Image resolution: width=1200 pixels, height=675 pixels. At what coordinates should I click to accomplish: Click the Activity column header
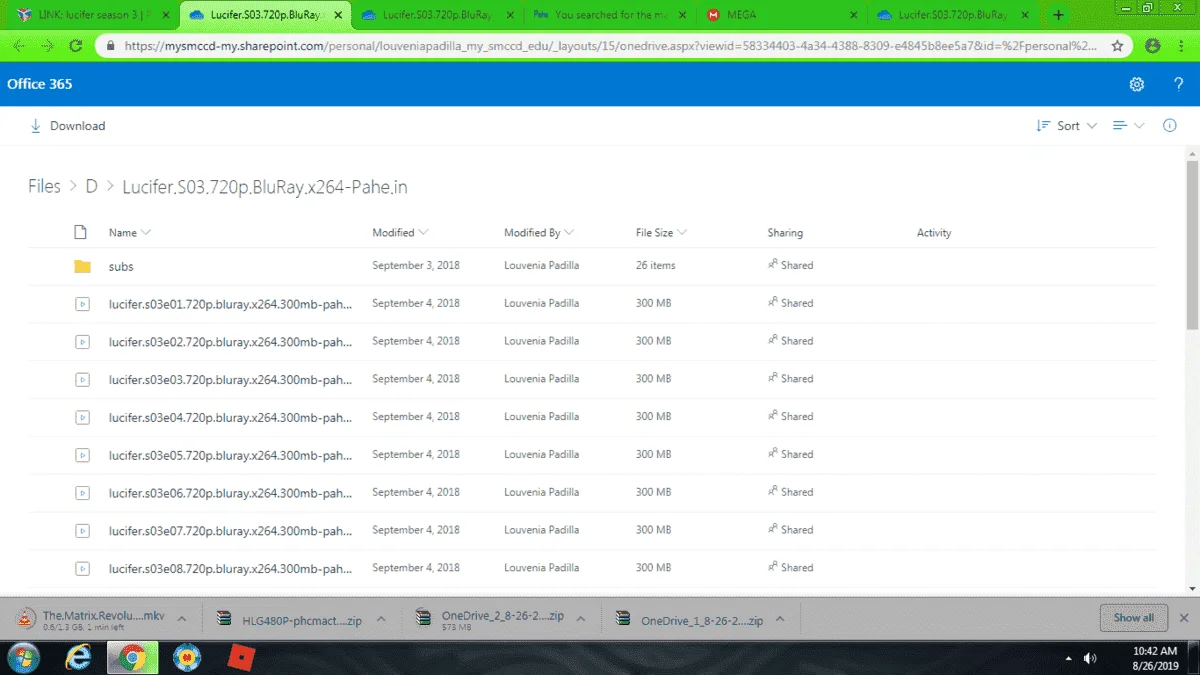pyautogui.click(x=934, y=232)
